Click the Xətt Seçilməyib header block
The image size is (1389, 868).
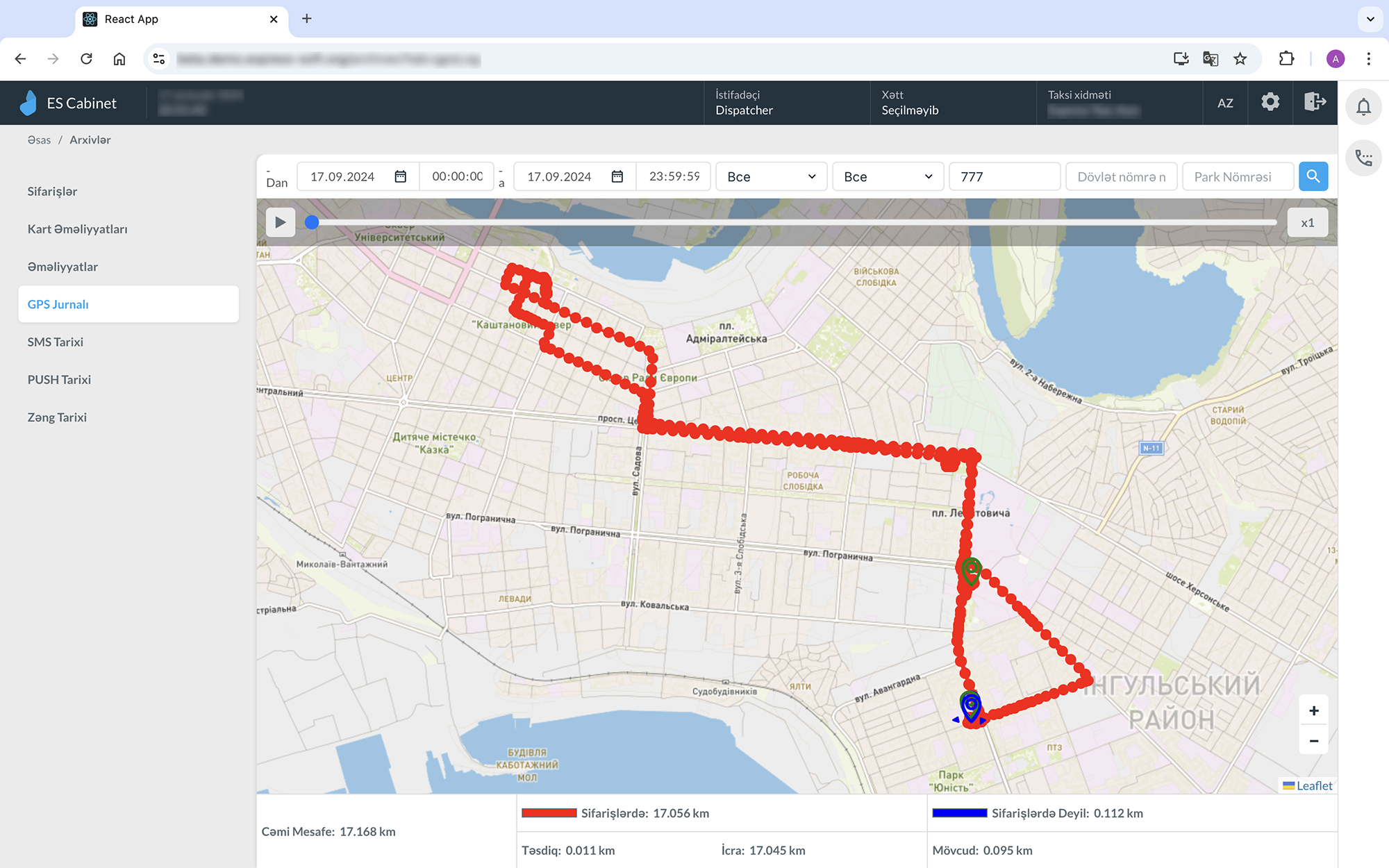953,103
